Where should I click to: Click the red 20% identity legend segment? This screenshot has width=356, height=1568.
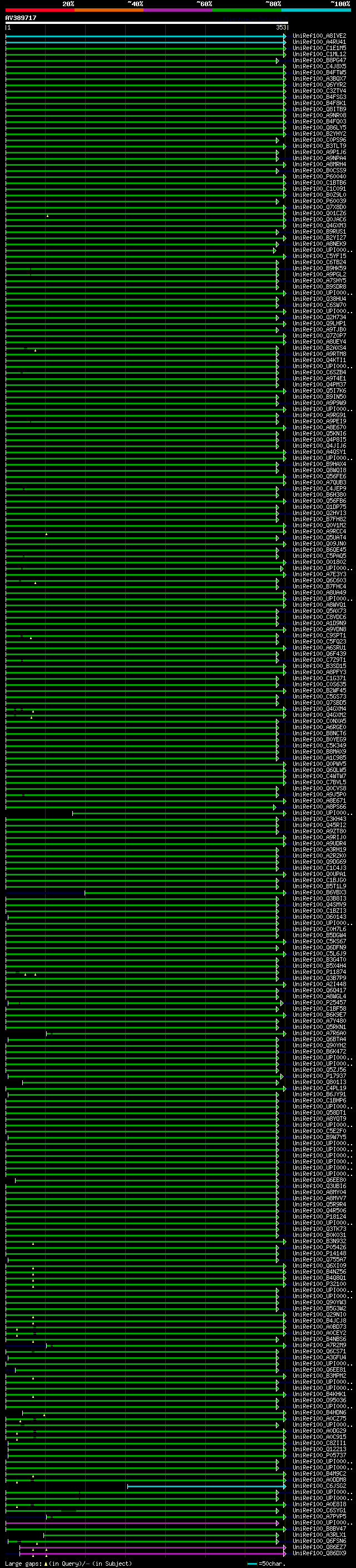39,10
